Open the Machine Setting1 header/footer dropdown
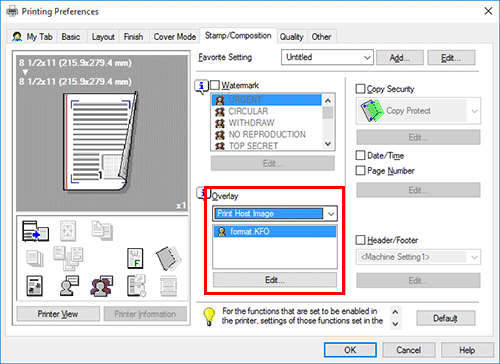The height and width of the screenshot is (364, 500). coord(418,257)
